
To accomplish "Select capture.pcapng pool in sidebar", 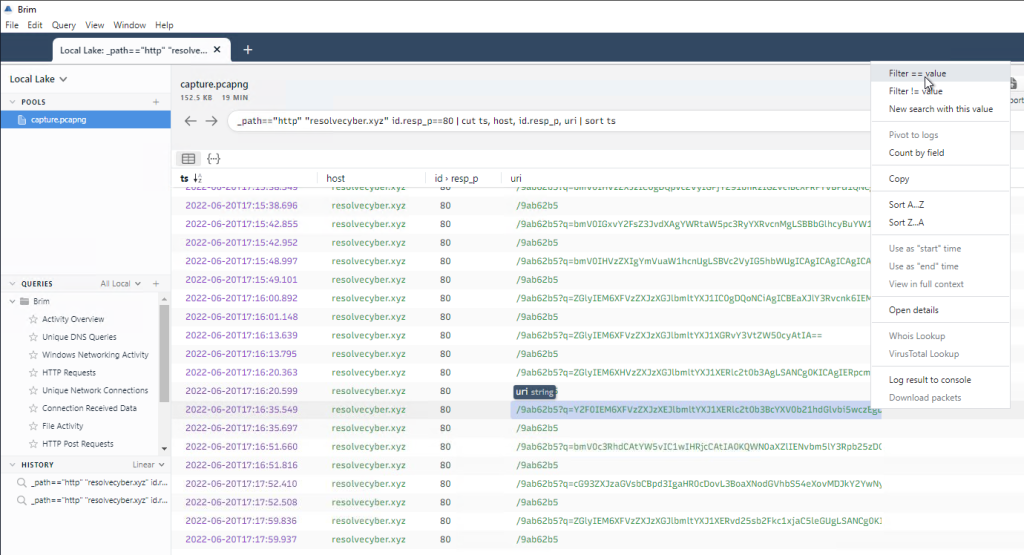I will coord(58,120).
